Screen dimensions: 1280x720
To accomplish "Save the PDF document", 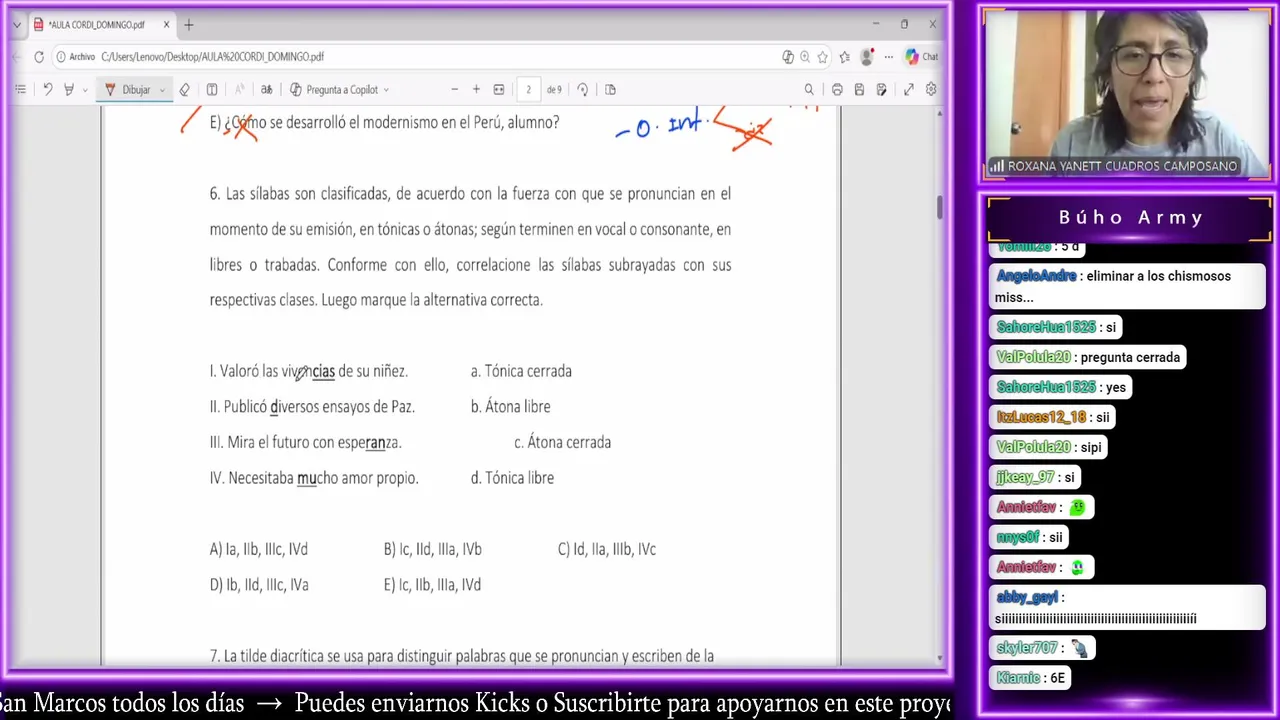I will (x=859, y=90).
